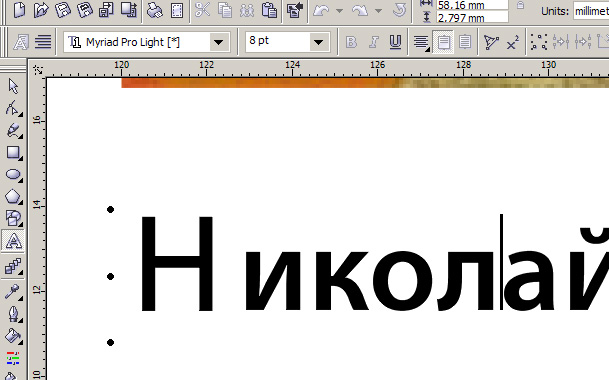Create a new document with the New icon

19,9
